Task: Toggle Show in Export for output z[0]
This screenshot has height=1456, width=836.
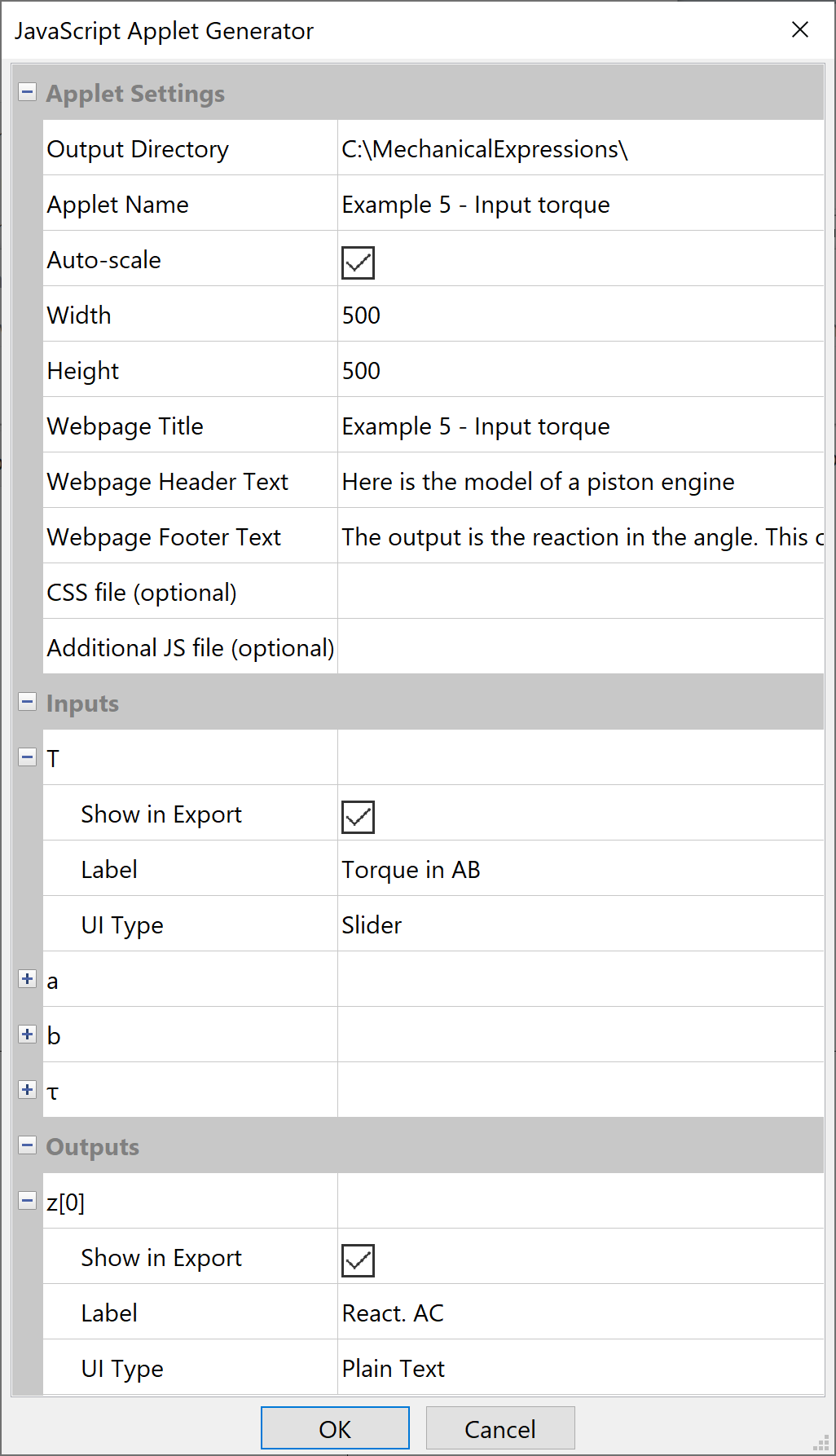Action: click(358, 1260)
